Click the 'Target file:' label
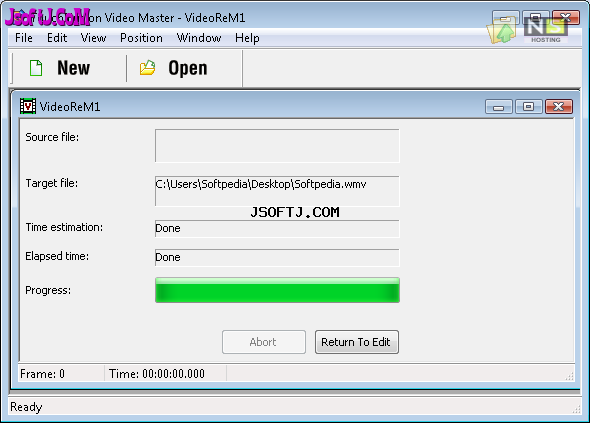 tap(52, 183)
